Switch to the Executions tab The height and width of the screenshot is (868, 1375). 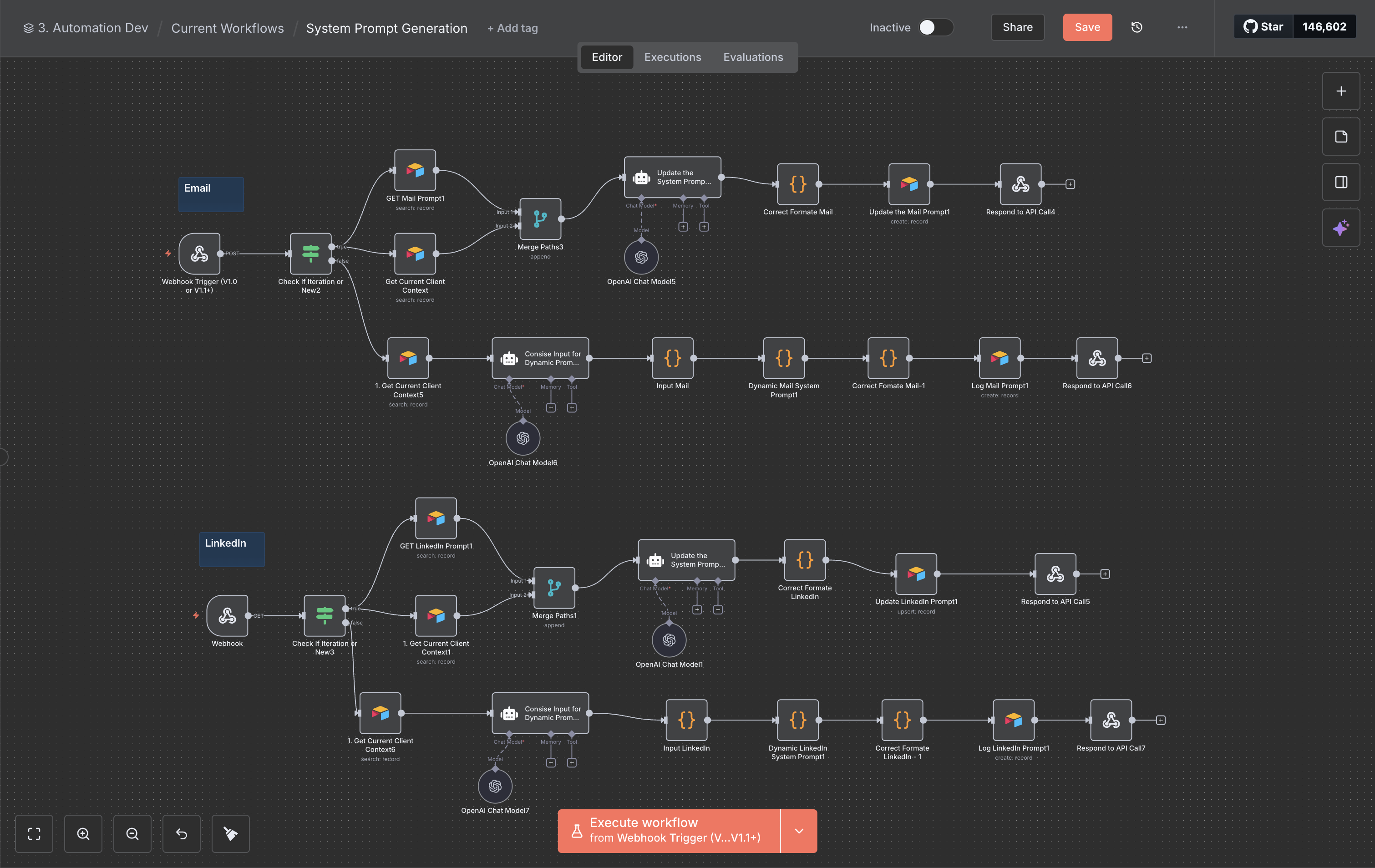point(672,57)
